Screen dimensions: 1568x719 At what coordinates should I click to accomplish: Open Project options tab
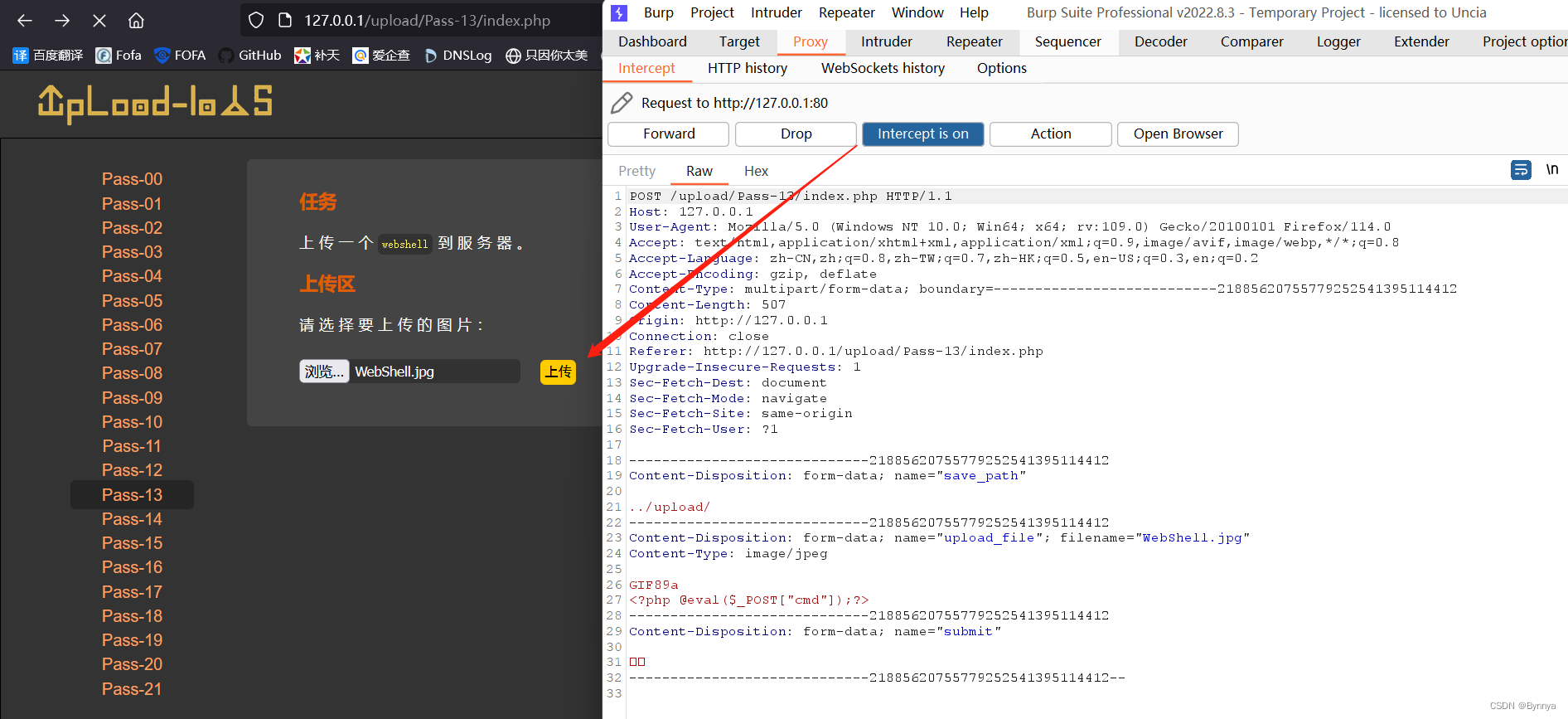tap(1523, 41)
